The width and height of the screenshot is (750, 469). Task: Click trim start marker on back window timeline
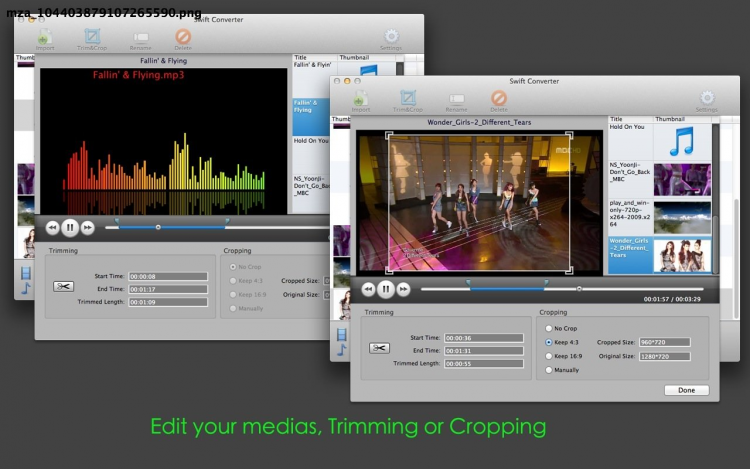117,221
